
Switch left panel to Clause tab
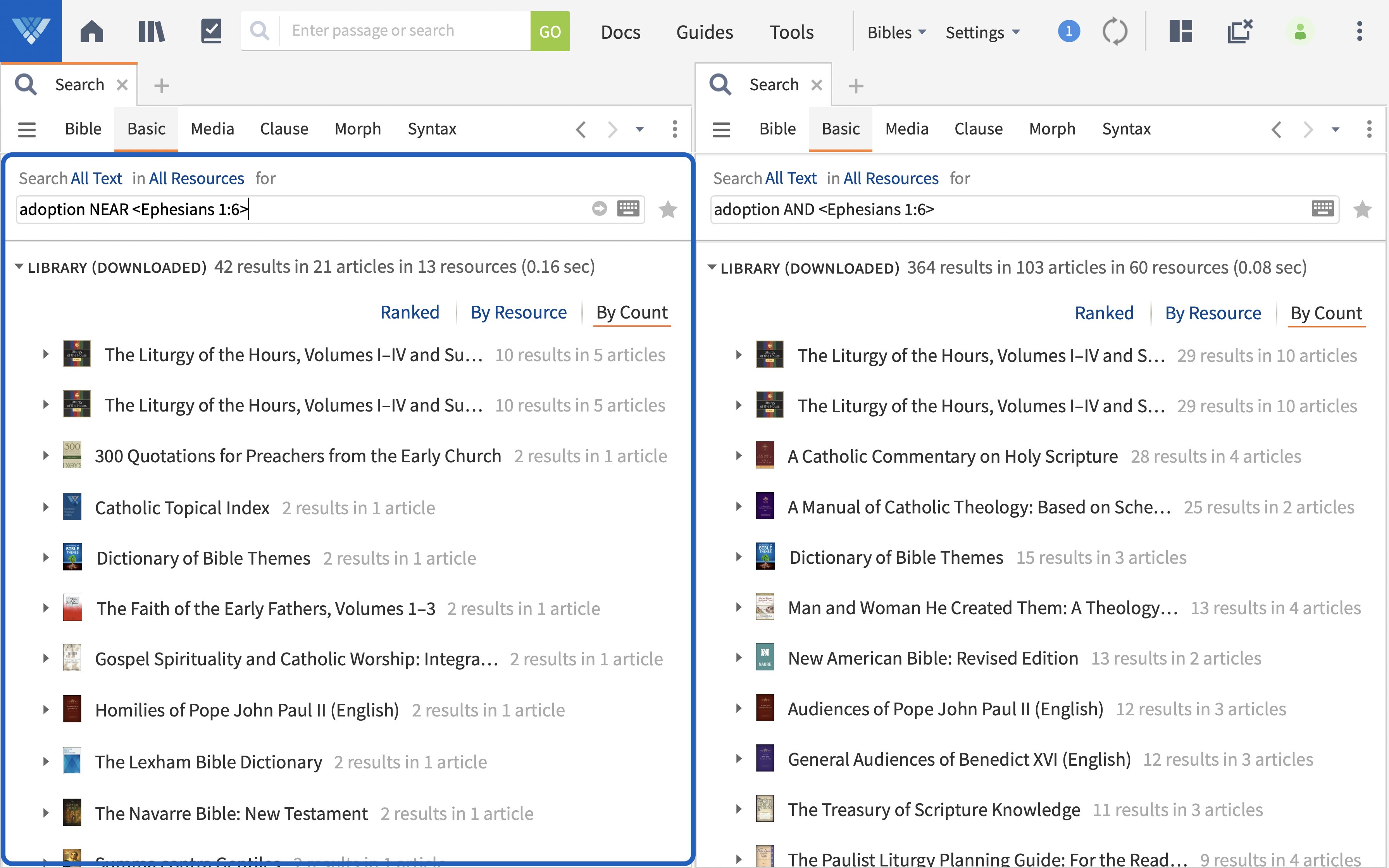point(284,129)
